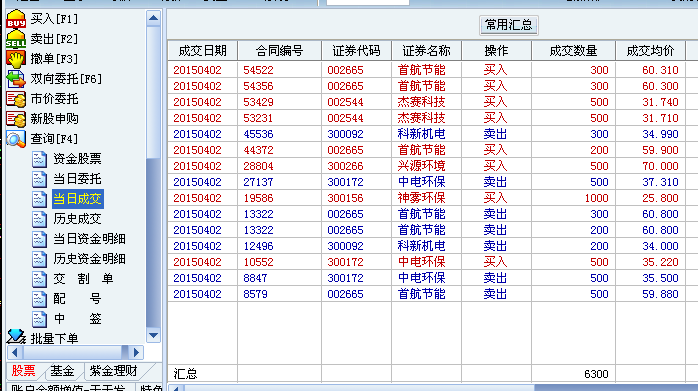Open 批量下单 entry
The width and height of the screenshot is (698, 391).
[x=54, y=338]
